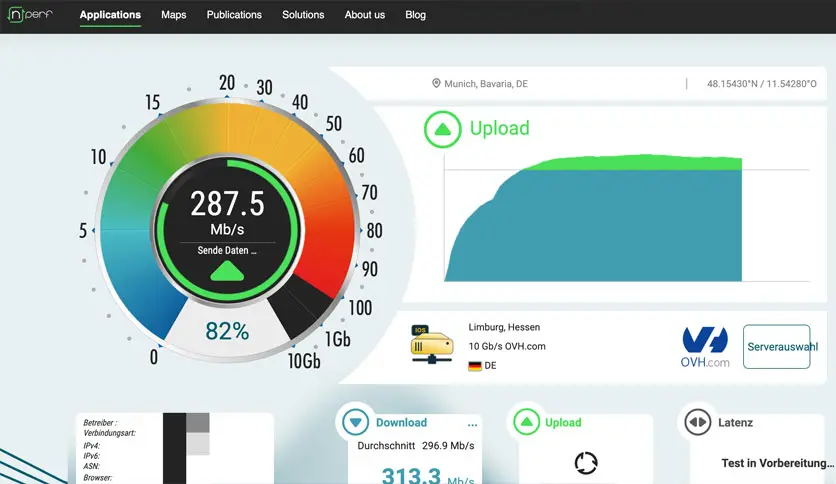
Task: Click the Upload loading spinner
Action: click(586, 463)
